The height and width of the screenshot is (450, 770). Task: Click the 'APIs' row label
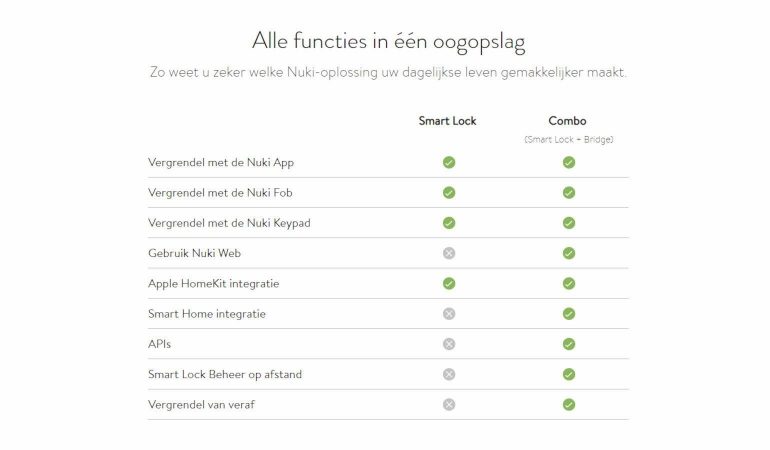(x=160, y=344)
